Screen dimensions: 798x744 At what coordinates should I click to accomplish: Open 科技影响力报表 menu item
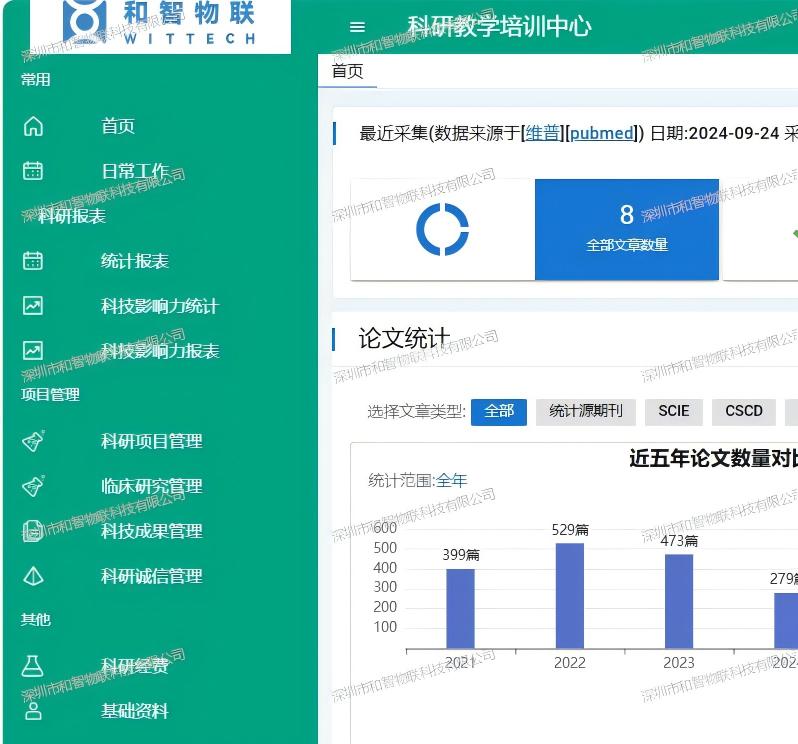tap(160, 351)
